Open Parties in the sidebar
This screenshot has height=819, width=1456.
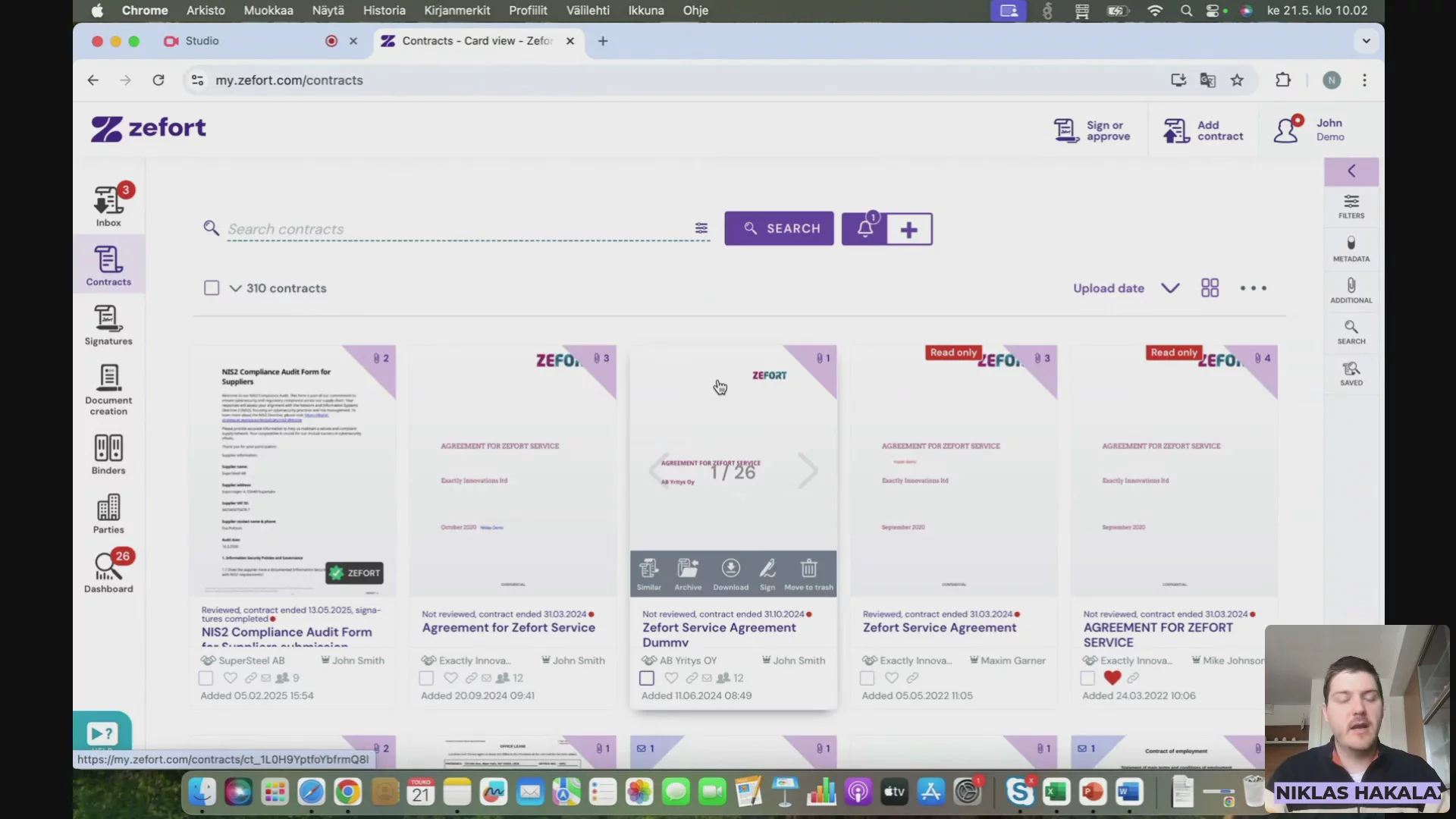tap(108, 513)
